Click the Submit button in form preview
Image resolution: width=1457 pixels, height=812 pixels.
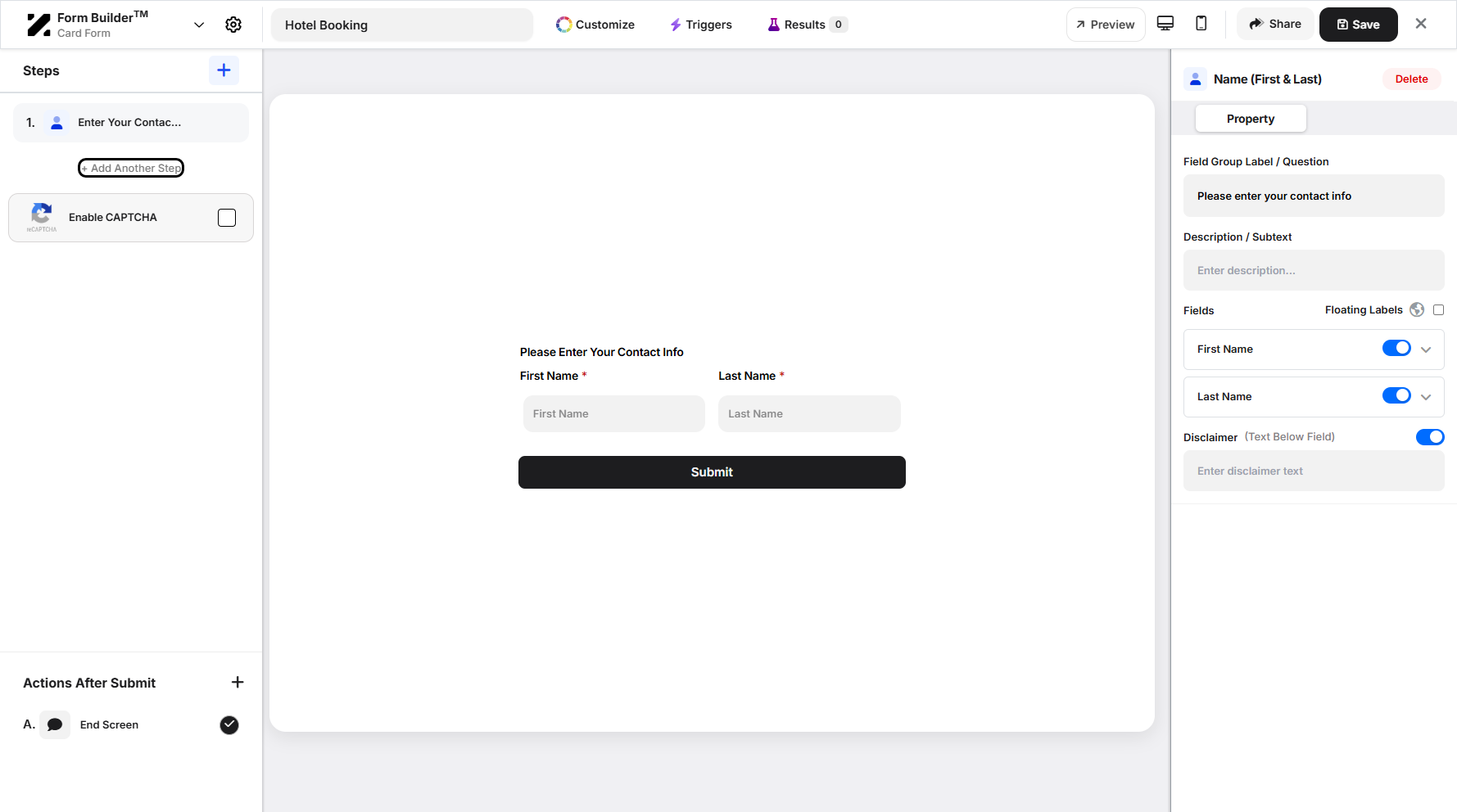click(x=712, y=472)
